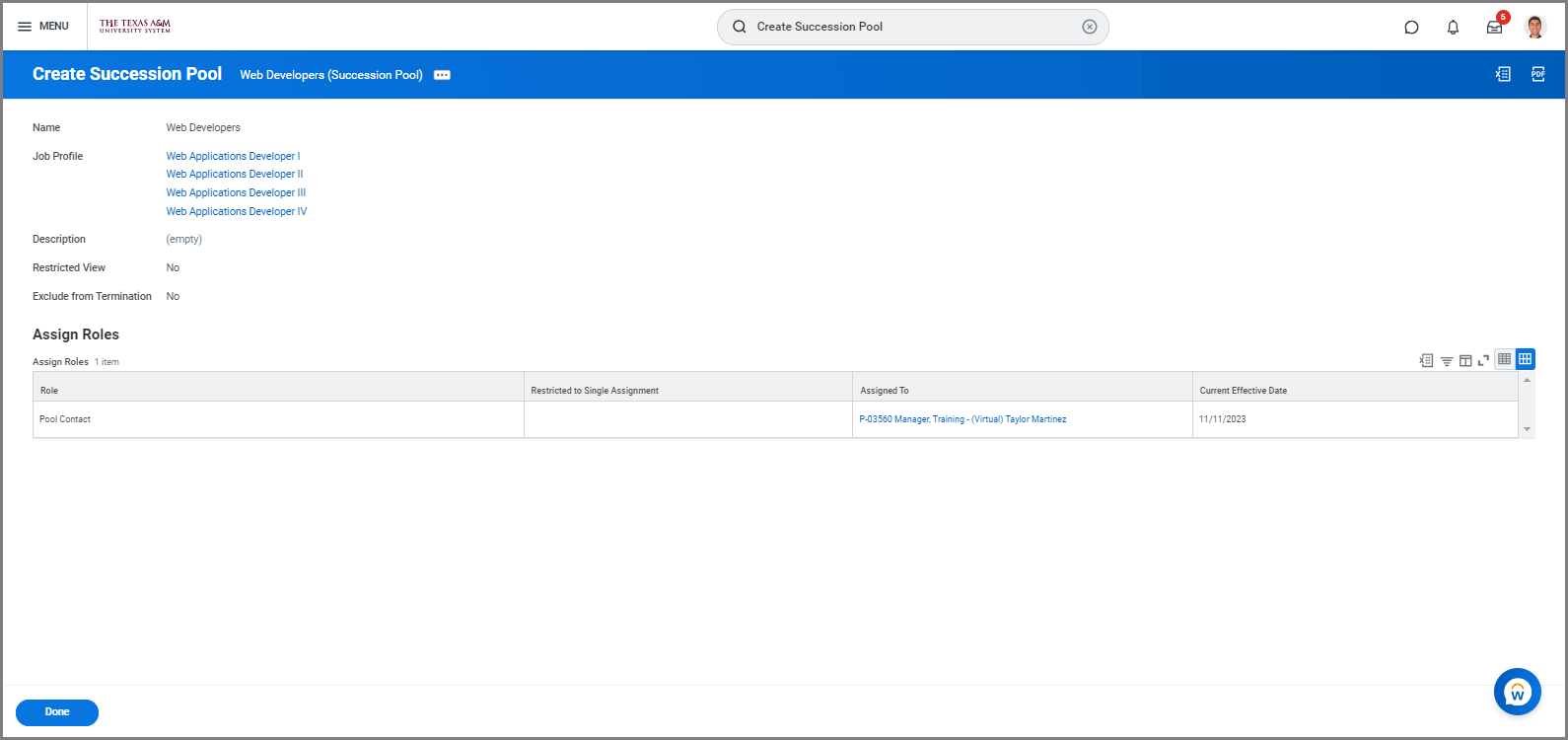This screenshot has width=1568, height=740.
Task: Open the Workday assistant floating button
Action: pyautogui.click(x=1517, y=692)
